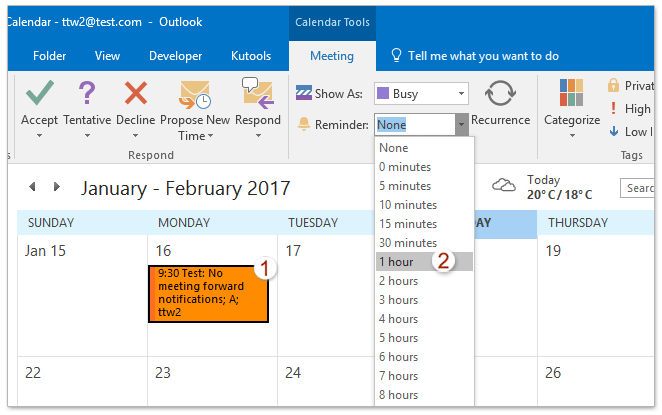Expand the Accept options arrow

point(39,136)
